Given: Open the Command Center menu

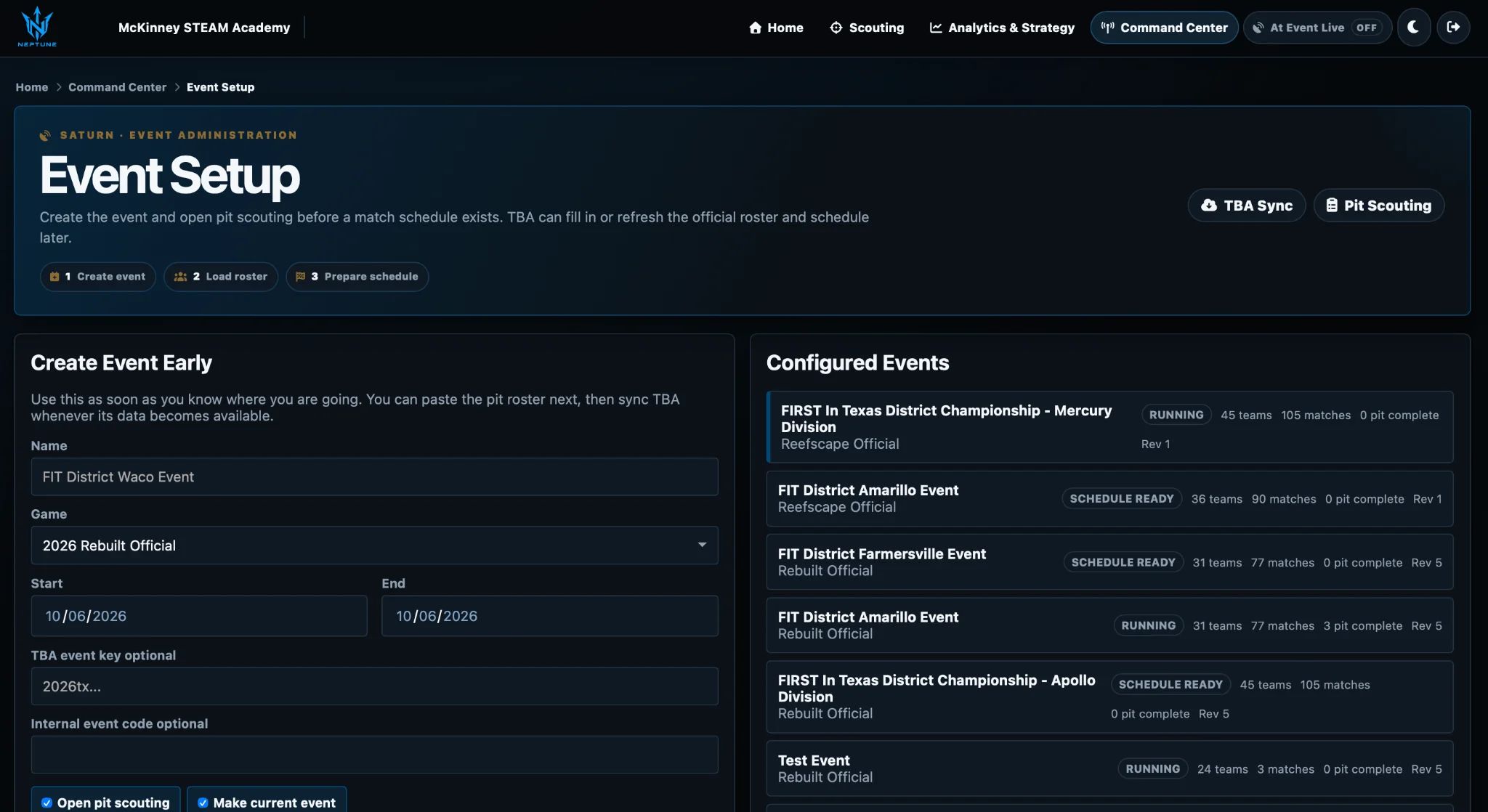Looking at the screenshot, I should pos(1164,28).
